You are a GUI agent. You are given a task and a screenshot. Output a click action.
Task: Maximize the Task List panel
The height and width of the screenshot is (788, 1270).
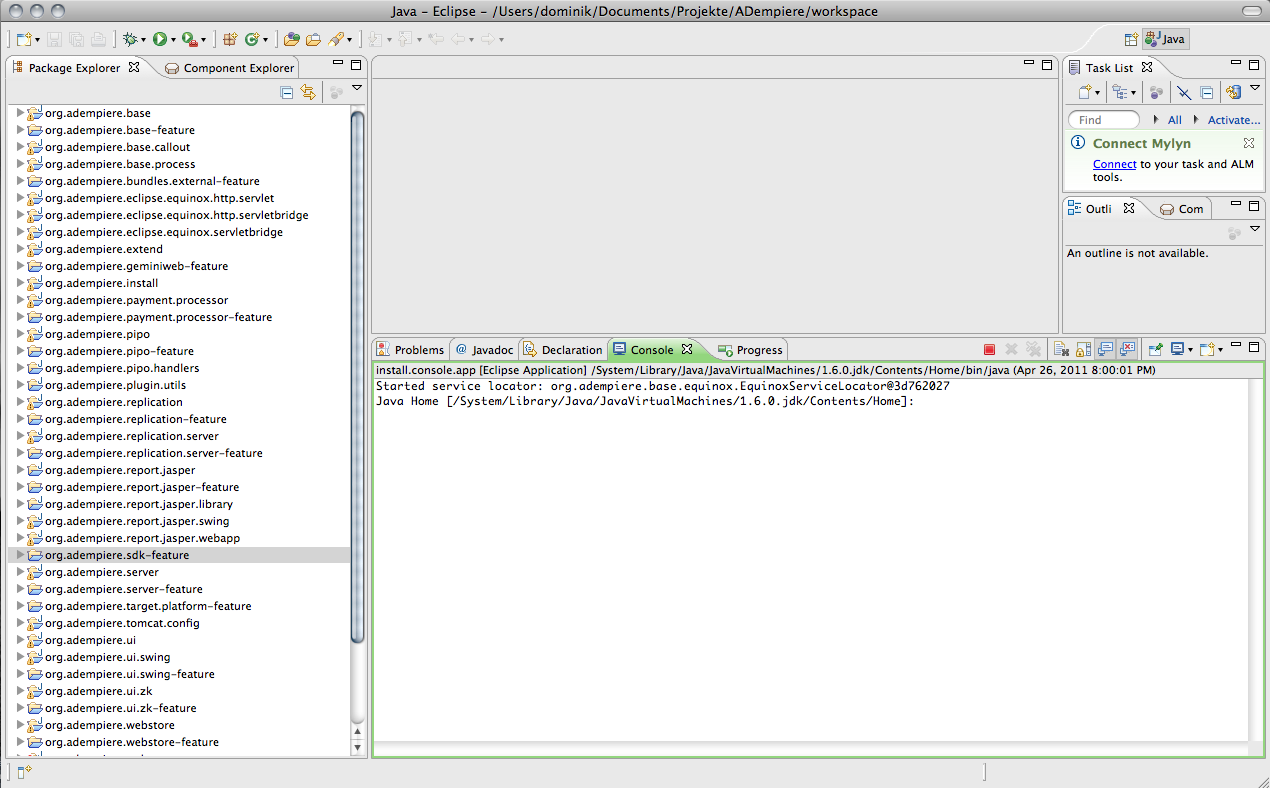click(1254, 65)
